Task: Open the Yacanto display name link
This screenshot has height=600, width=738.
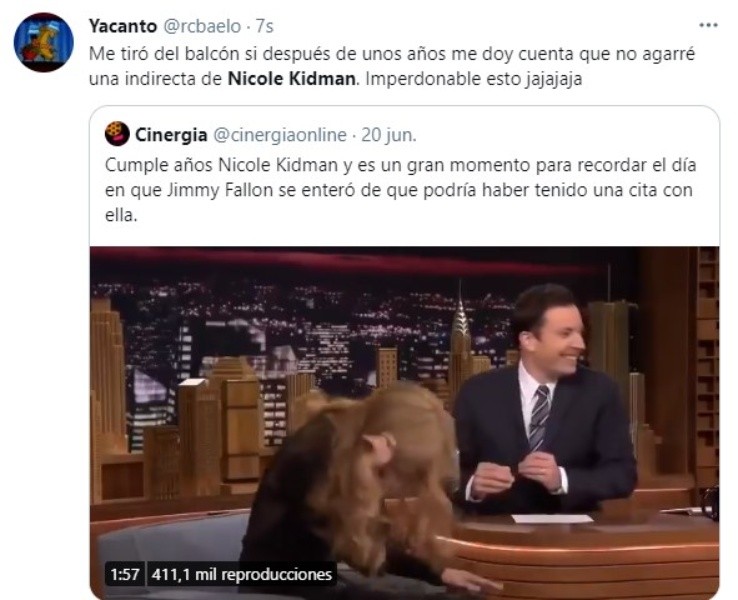Action: 123,26
